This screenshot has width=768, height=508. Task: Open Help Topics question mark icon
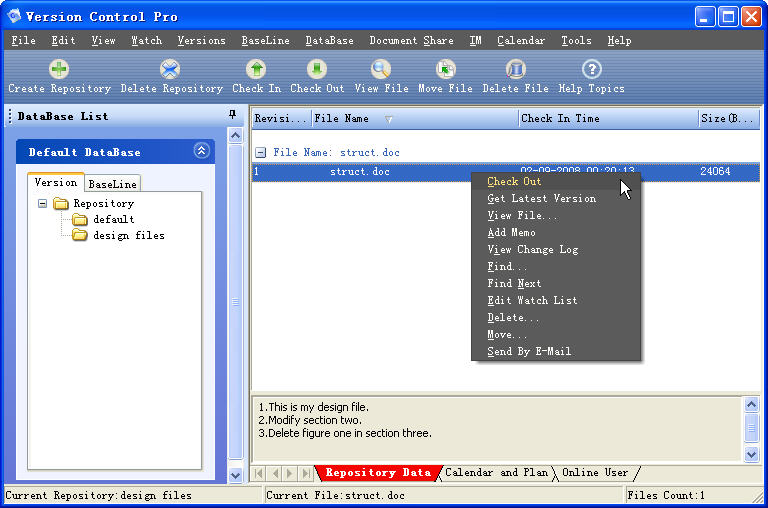point(592,69)
